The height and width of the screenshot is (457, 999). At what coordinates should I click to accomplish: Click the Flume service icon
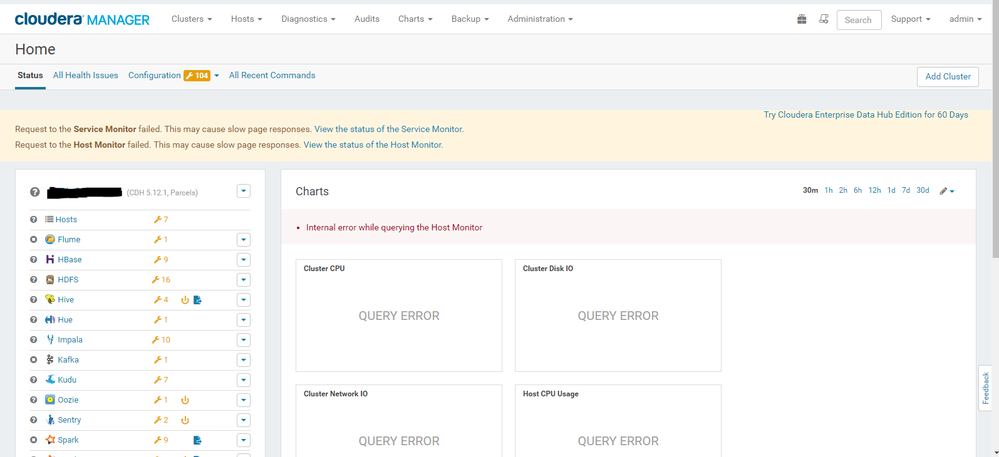coord(50,240)
